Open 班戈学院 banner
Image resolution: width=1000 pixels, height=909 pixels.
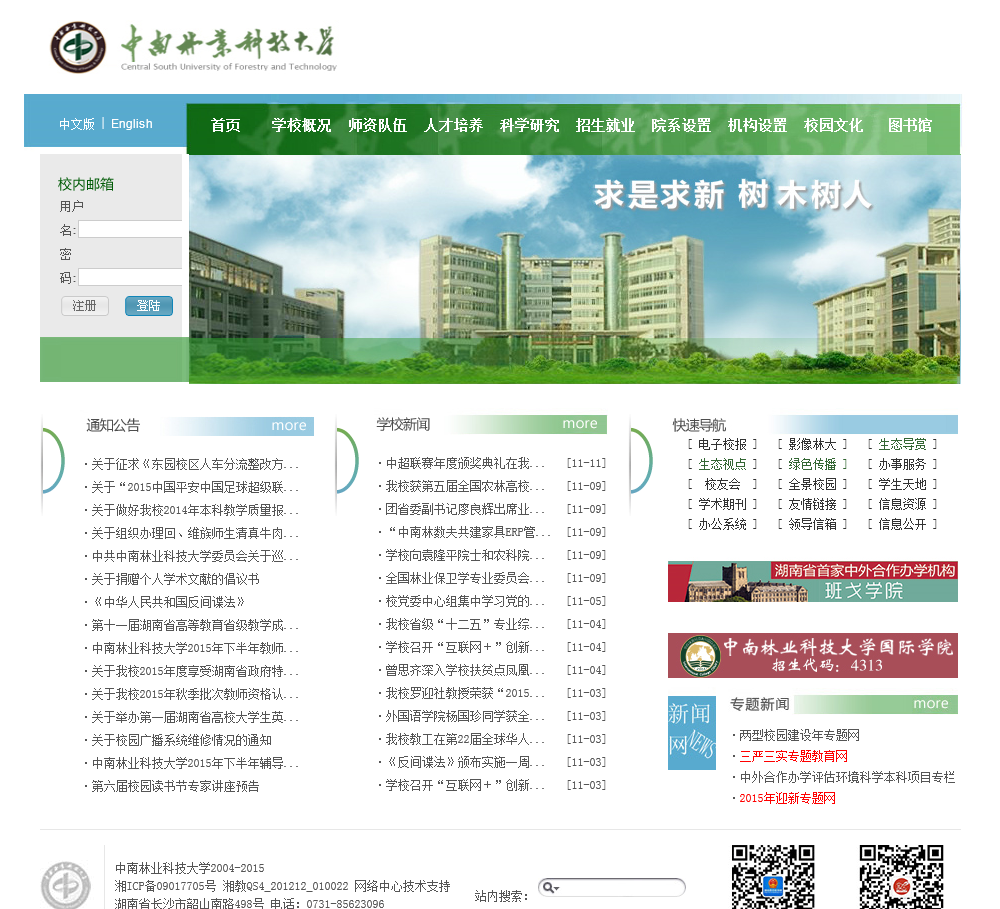812,581
